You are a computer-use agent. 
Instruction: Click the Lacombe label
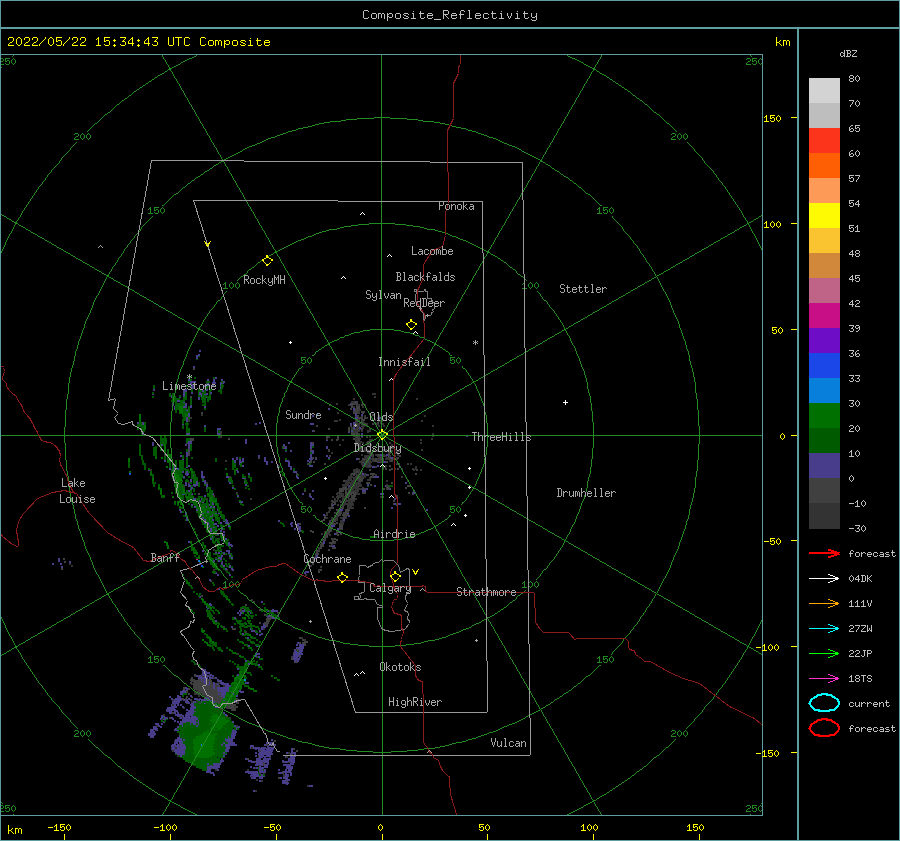click(x=432, y=251)
